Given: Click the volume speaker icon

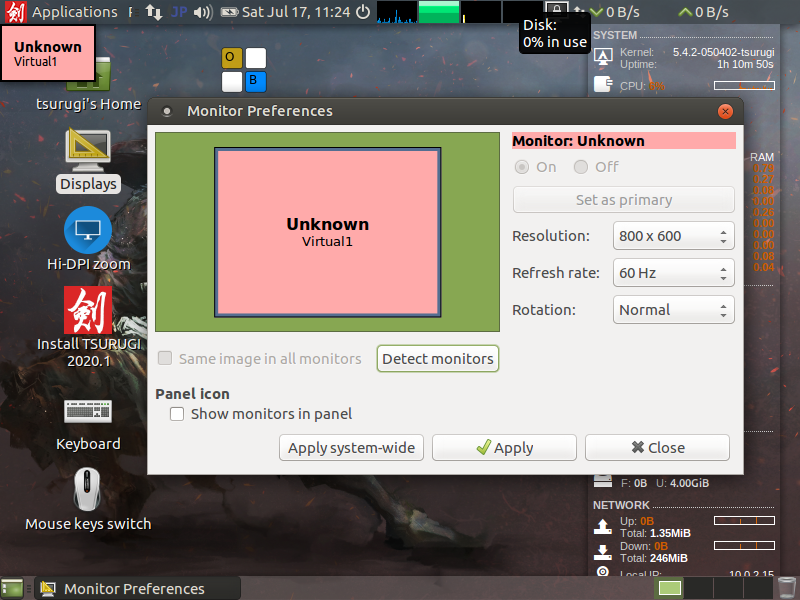Looking at the screenshot, I should tap(203, 12).
